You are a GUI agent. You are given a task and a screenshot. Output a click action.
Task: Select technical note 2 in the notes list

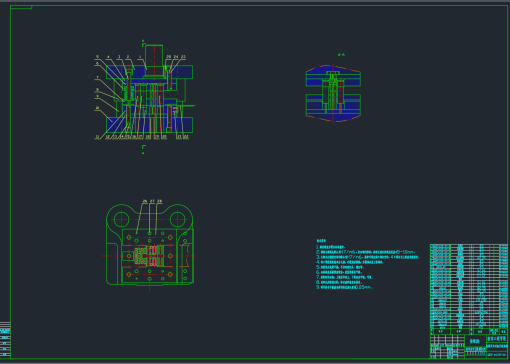click(x=366, y=252)
